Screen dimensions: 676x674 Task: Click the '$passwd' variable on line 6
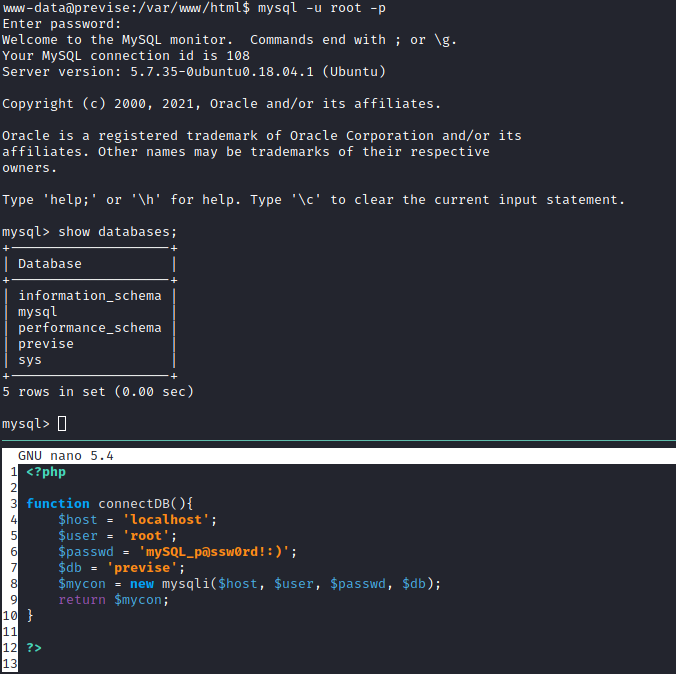click(x=86, y=552)
